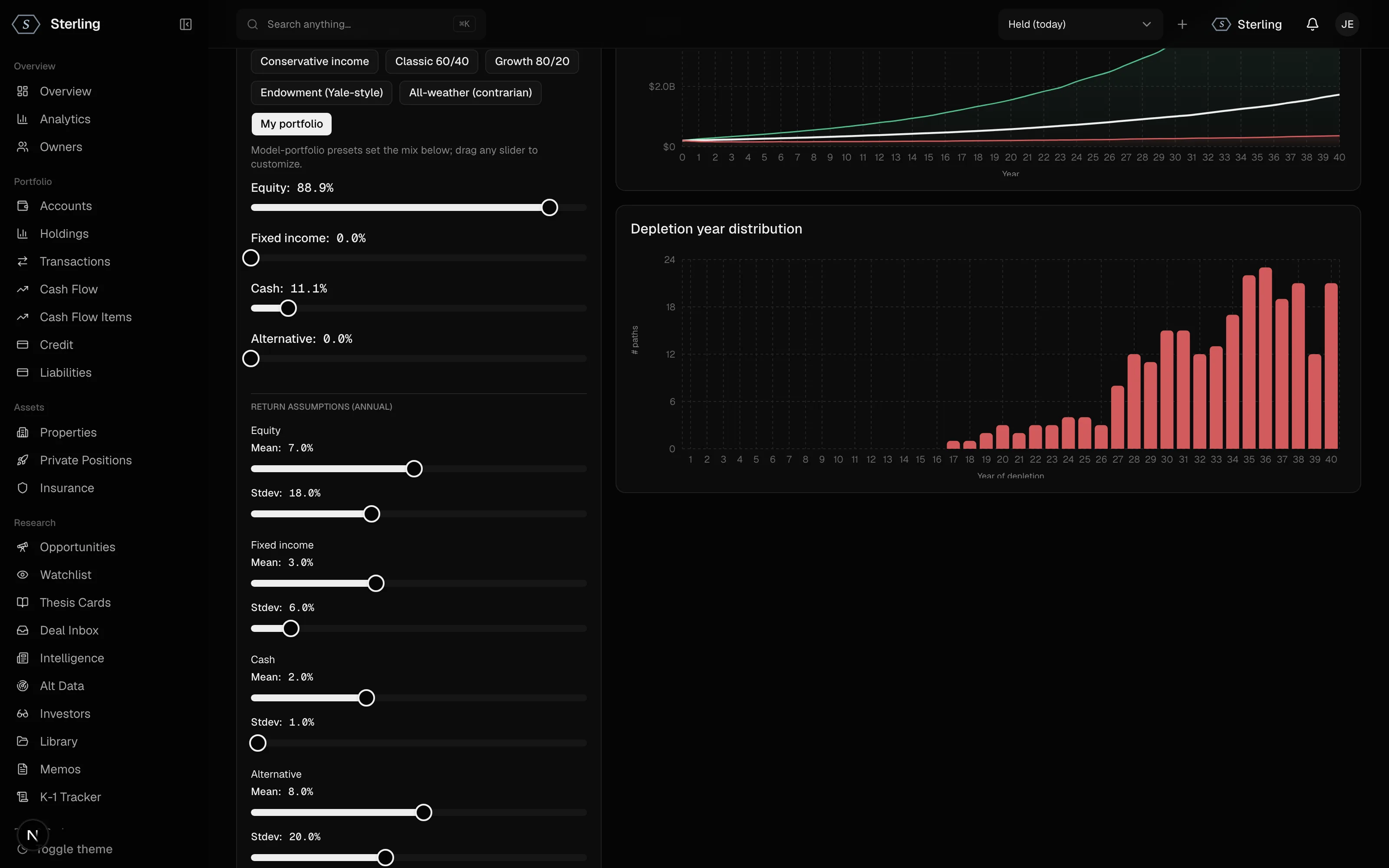
Task: Open Cash Flow Items page
Action: [86, 317]
